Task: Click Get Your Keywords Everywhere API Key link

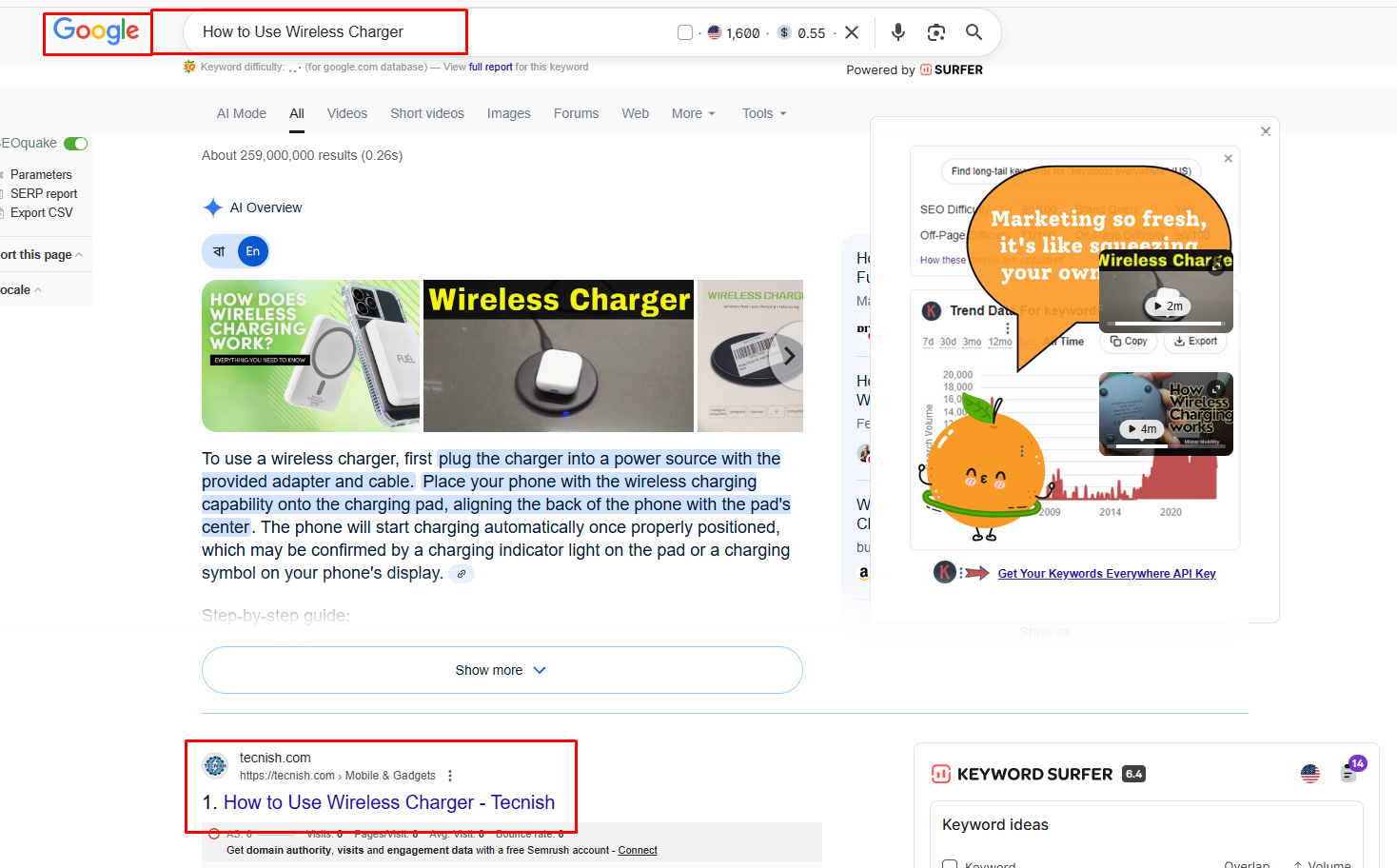Action: 1106,574
